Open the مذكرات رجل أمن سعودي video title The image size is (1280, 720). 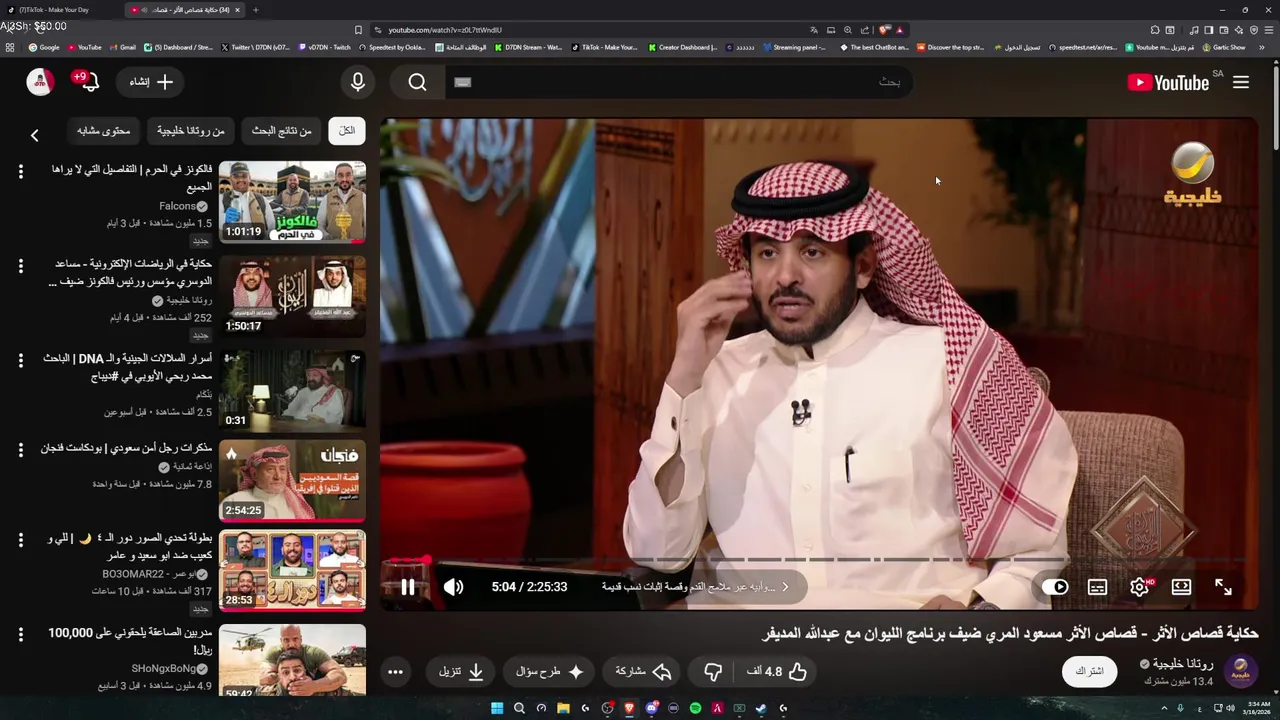126,448
